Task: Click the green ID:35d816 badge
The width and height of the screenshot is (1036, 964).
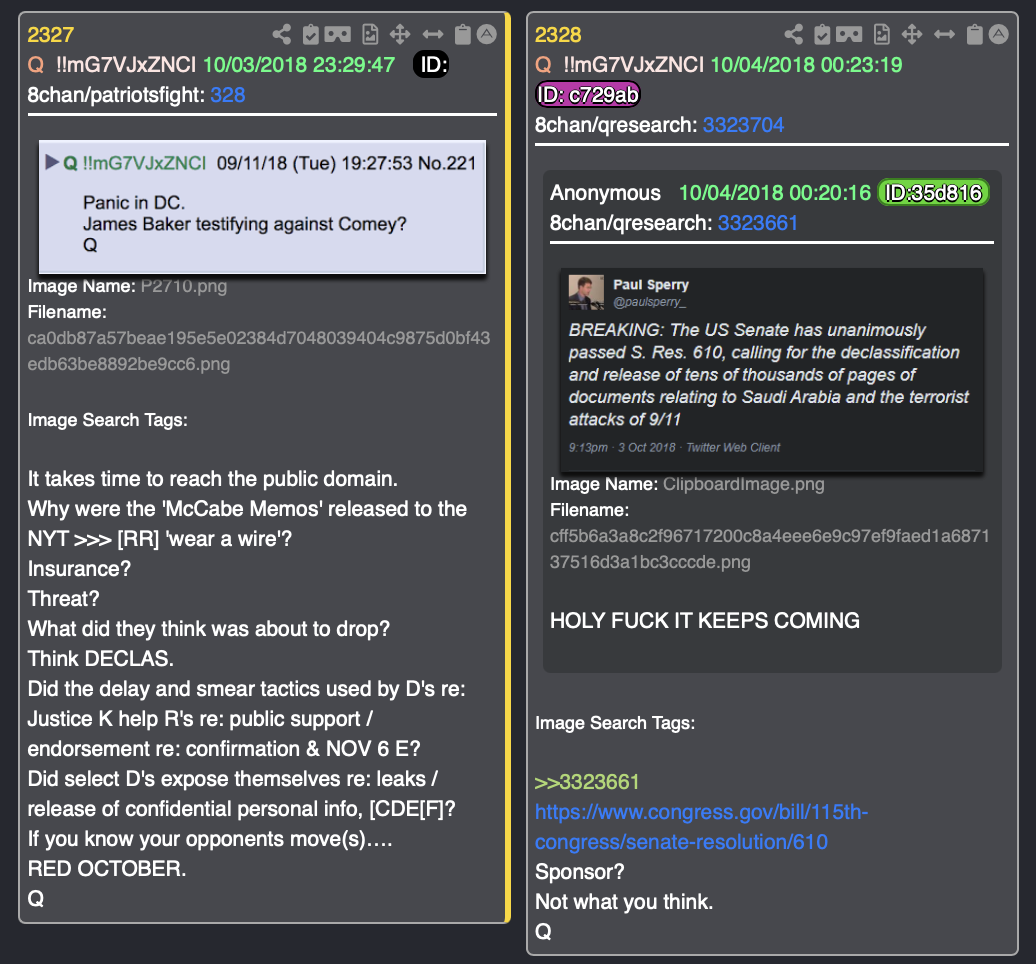Action: coord(933,192)
